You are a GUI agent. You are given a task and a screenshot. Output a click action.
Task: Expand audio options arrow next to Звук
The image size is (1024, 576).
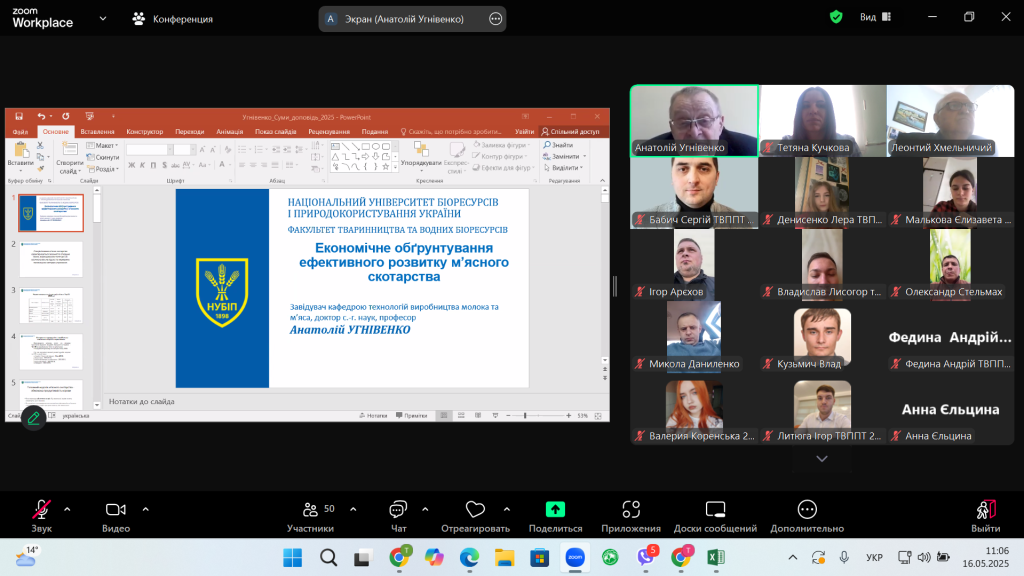pyautogui.click(x=67, y=508)
